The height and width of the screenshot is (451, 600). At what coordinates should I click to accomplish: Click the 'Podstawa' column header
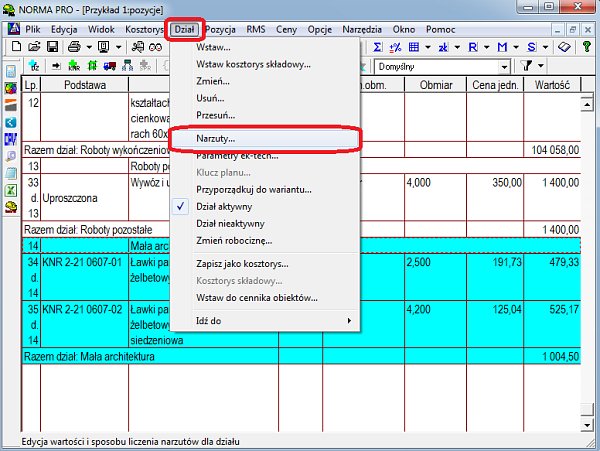coord(86,86)
